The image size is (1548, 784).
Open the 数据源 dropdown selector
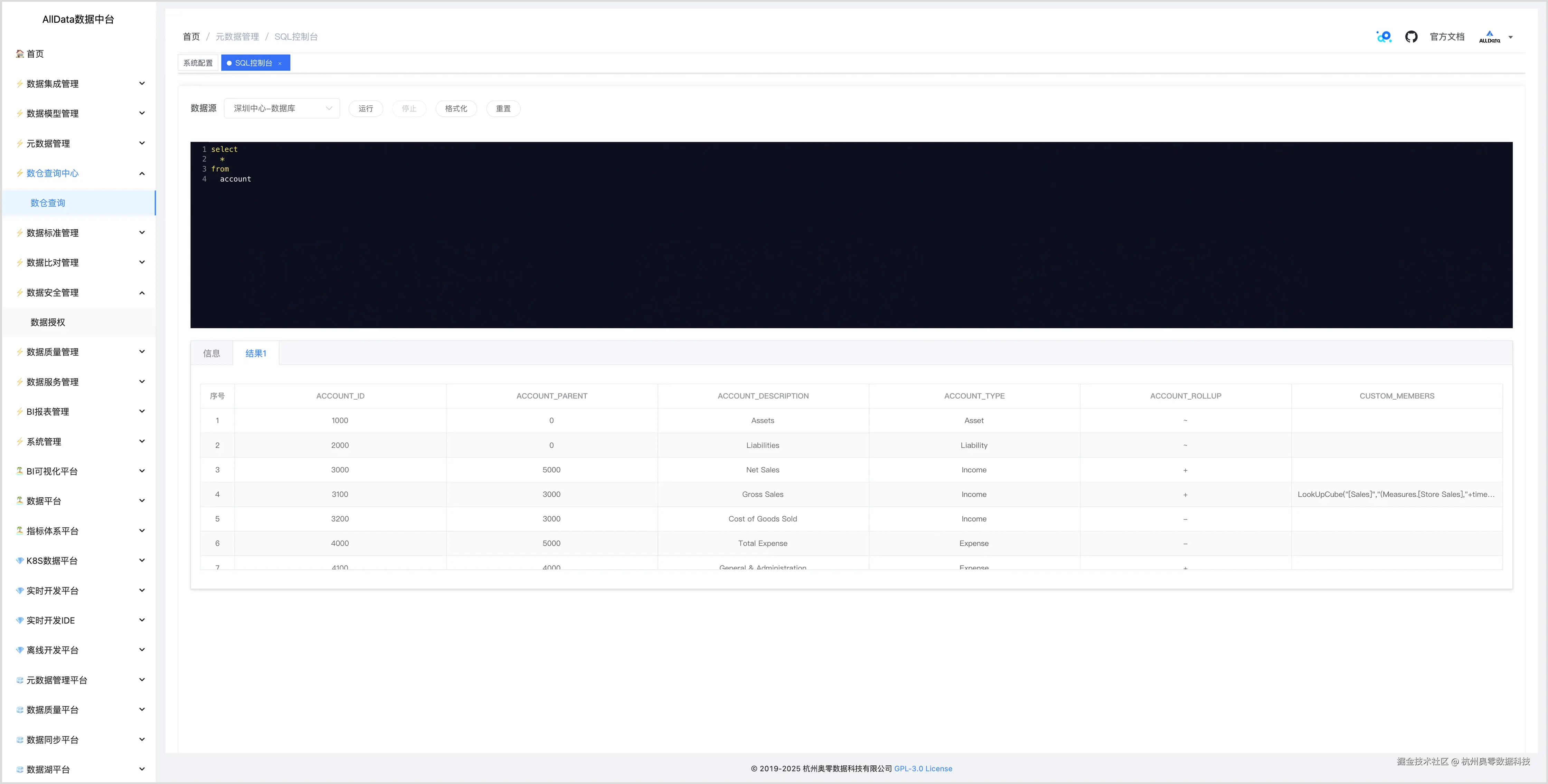(x=282, y=108)
